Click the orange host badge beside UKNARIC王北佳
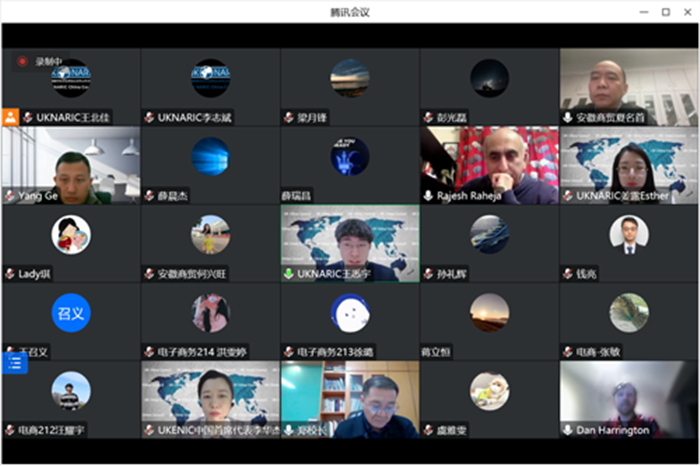The image size is (700, 466). click(x=10, y=117)
